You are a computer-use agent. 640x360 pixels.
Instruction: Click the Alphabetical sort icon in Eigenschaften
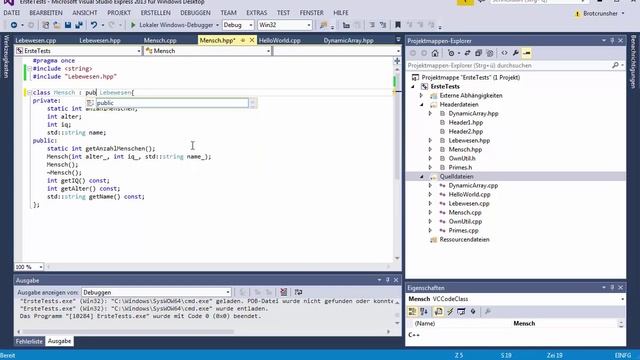[x=424, y=311]
